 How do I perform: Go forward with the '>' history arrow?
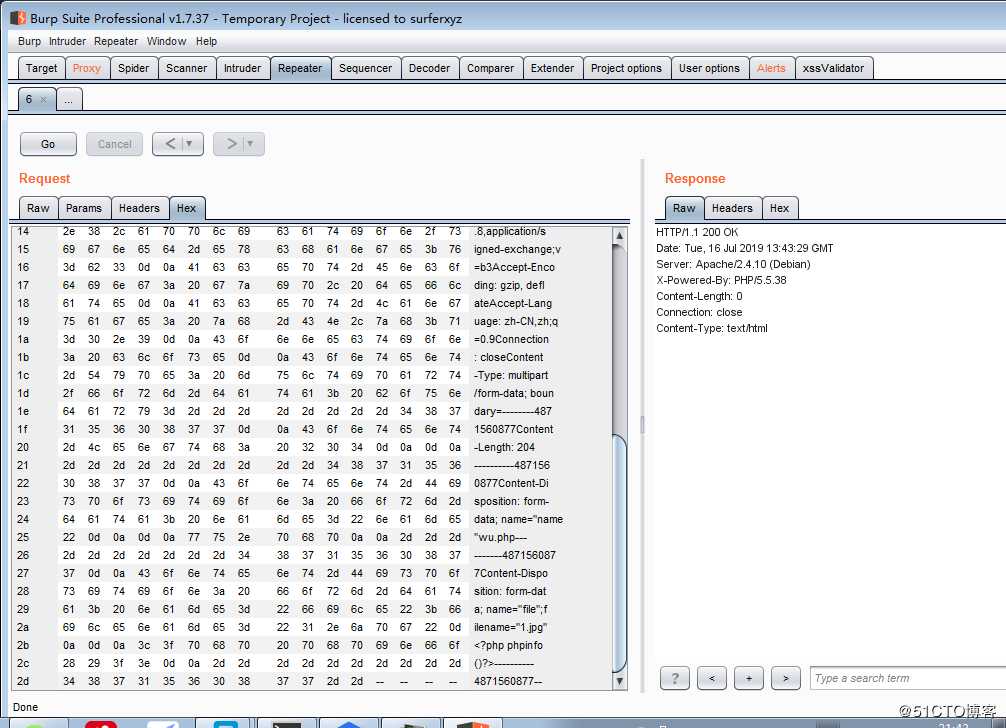click(231, 144)
